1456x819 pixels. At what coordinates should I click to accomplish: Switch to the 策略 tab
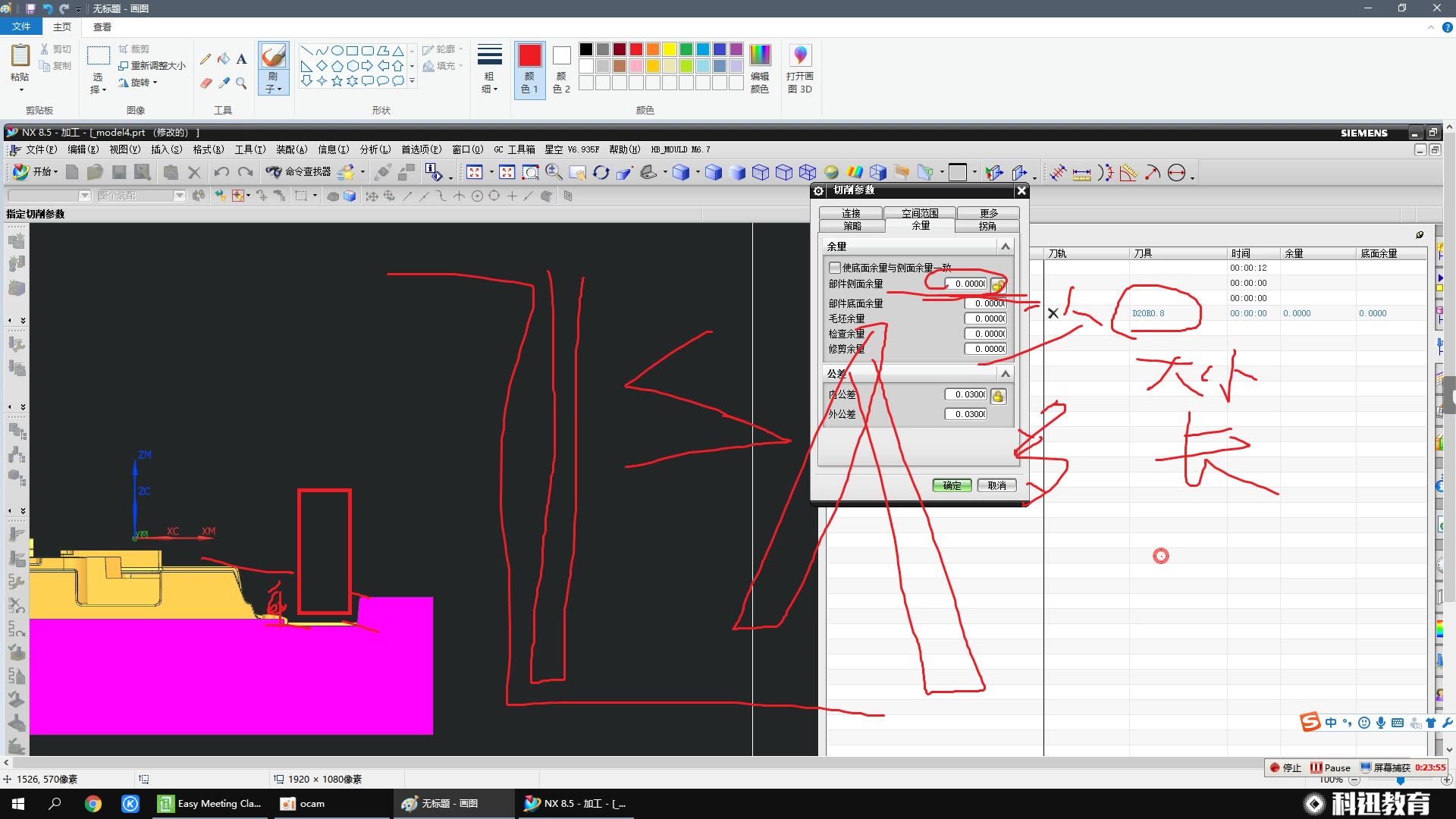coord(852,226)
